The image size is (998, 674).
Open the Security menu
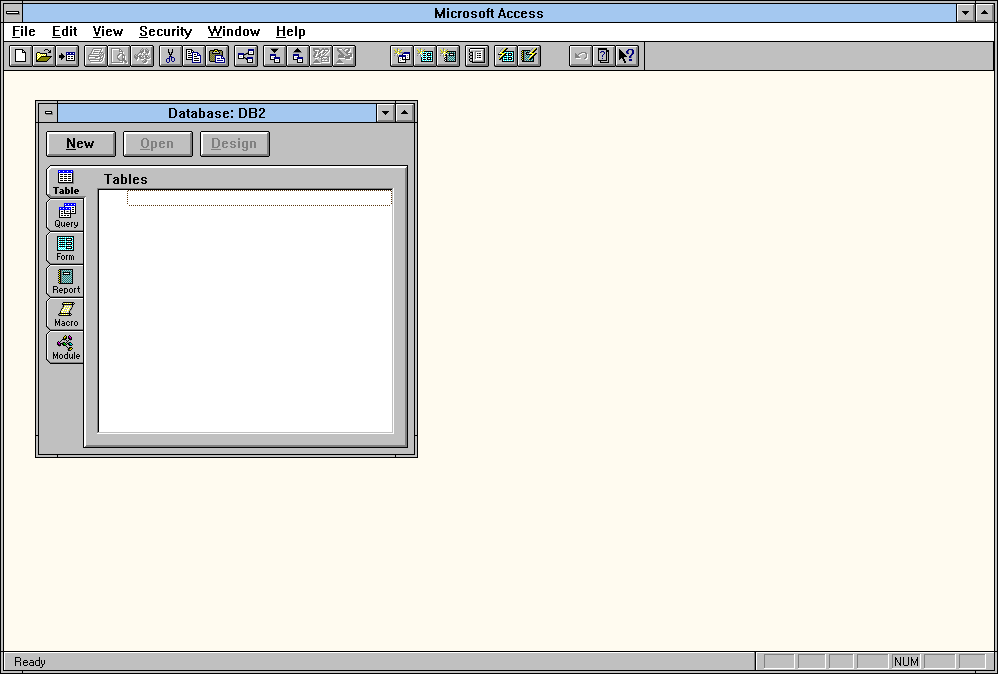165,32
